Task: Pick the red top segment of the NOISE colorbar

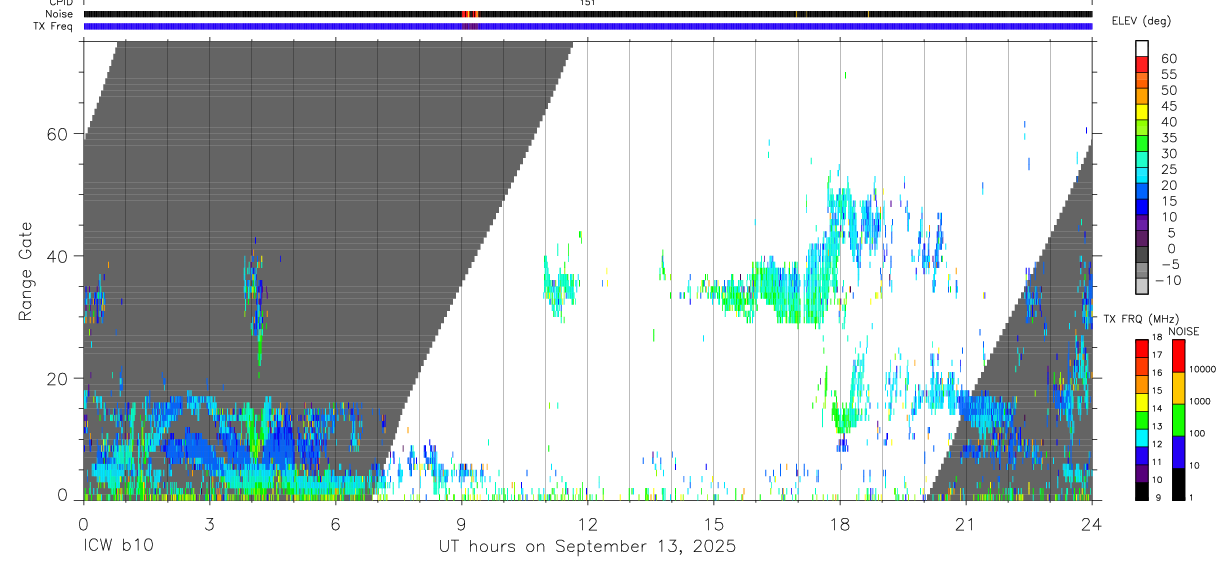Action: click(x=1178, y=356)
